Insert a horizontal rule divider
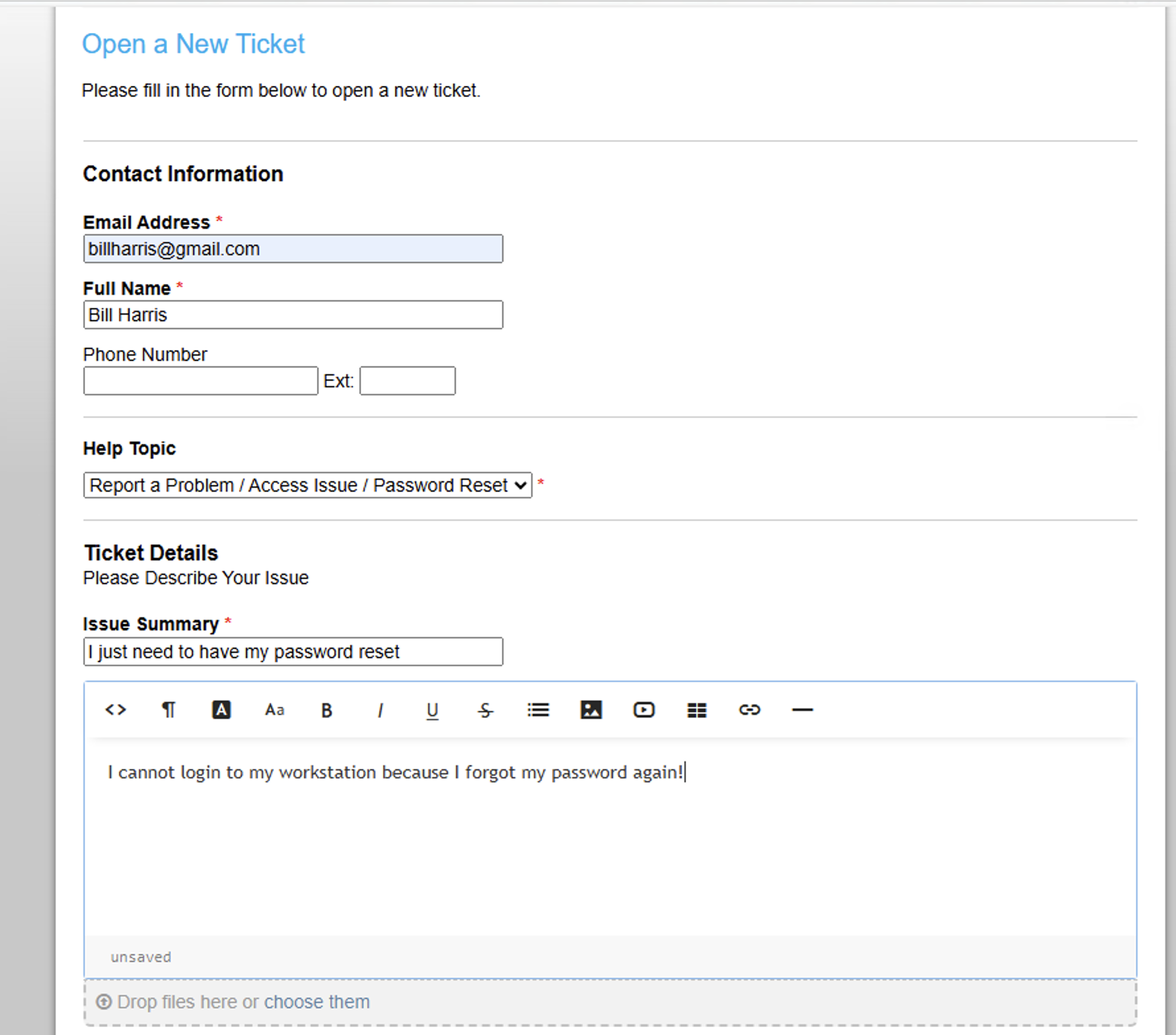This screenshot has height=1035, width=1176. [802, 710]
